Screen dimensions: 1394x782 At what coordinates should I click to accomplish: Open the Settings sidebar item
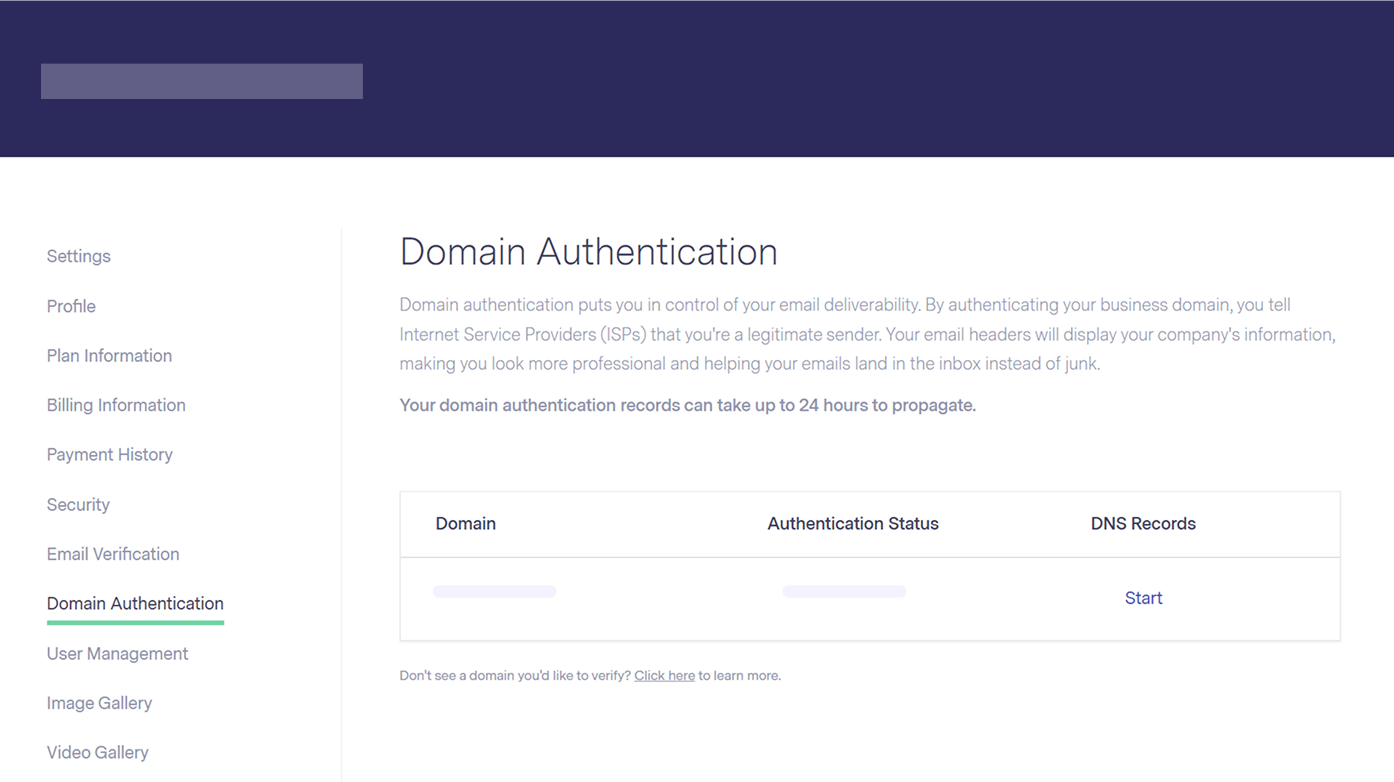[78, 256]
